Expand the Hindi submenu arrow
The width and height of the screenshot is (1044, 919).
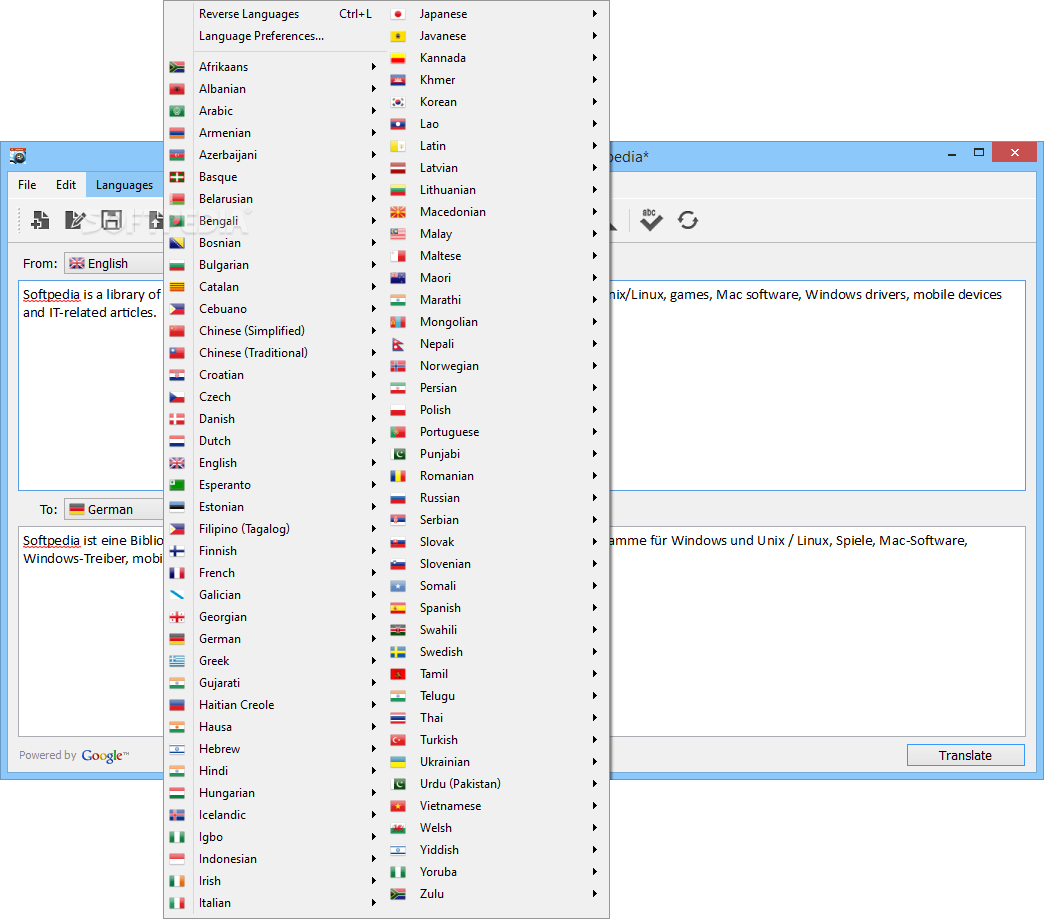coord(374,770)
